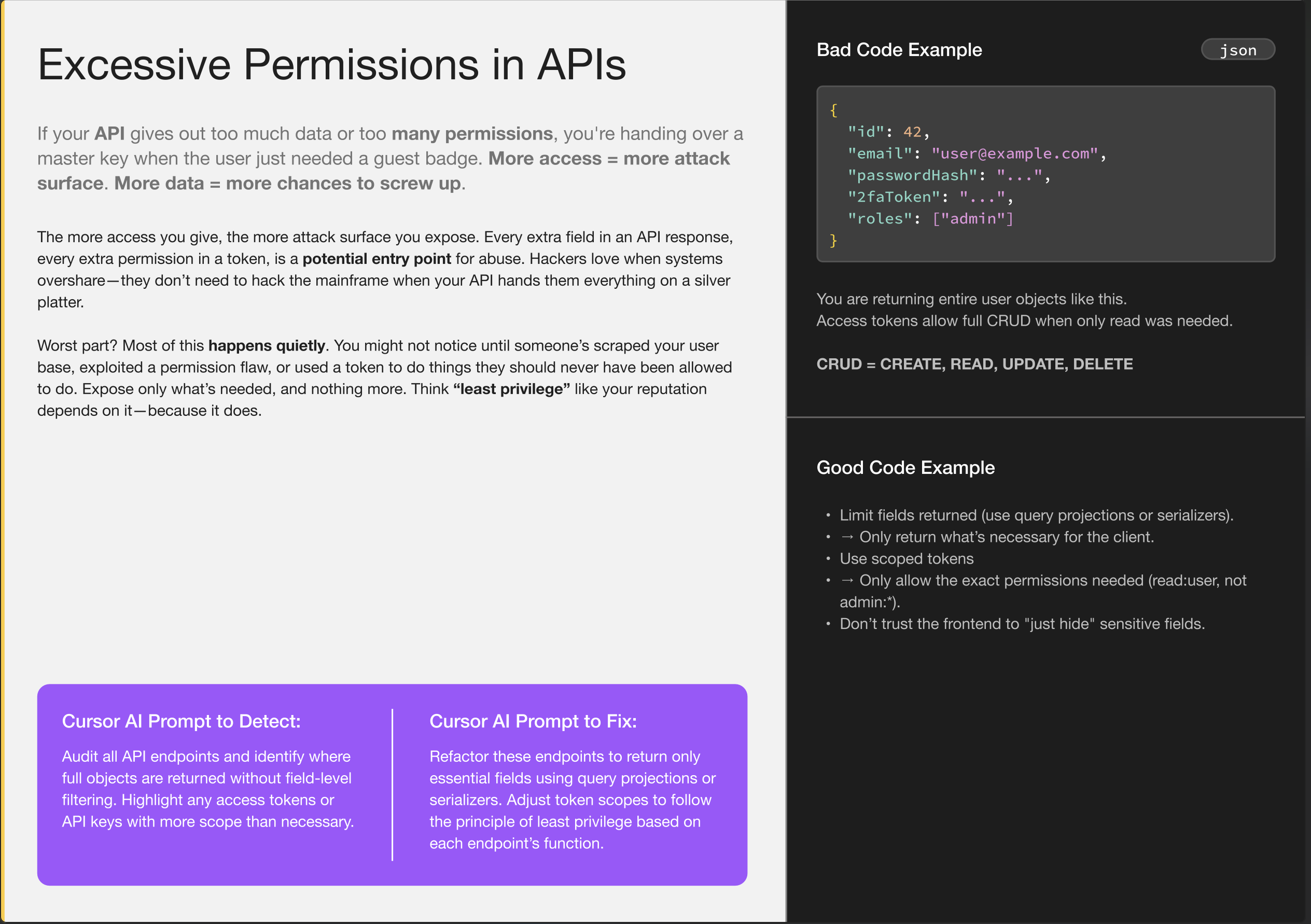Click the Cursor AI Prompt to Detect heading

181,721
